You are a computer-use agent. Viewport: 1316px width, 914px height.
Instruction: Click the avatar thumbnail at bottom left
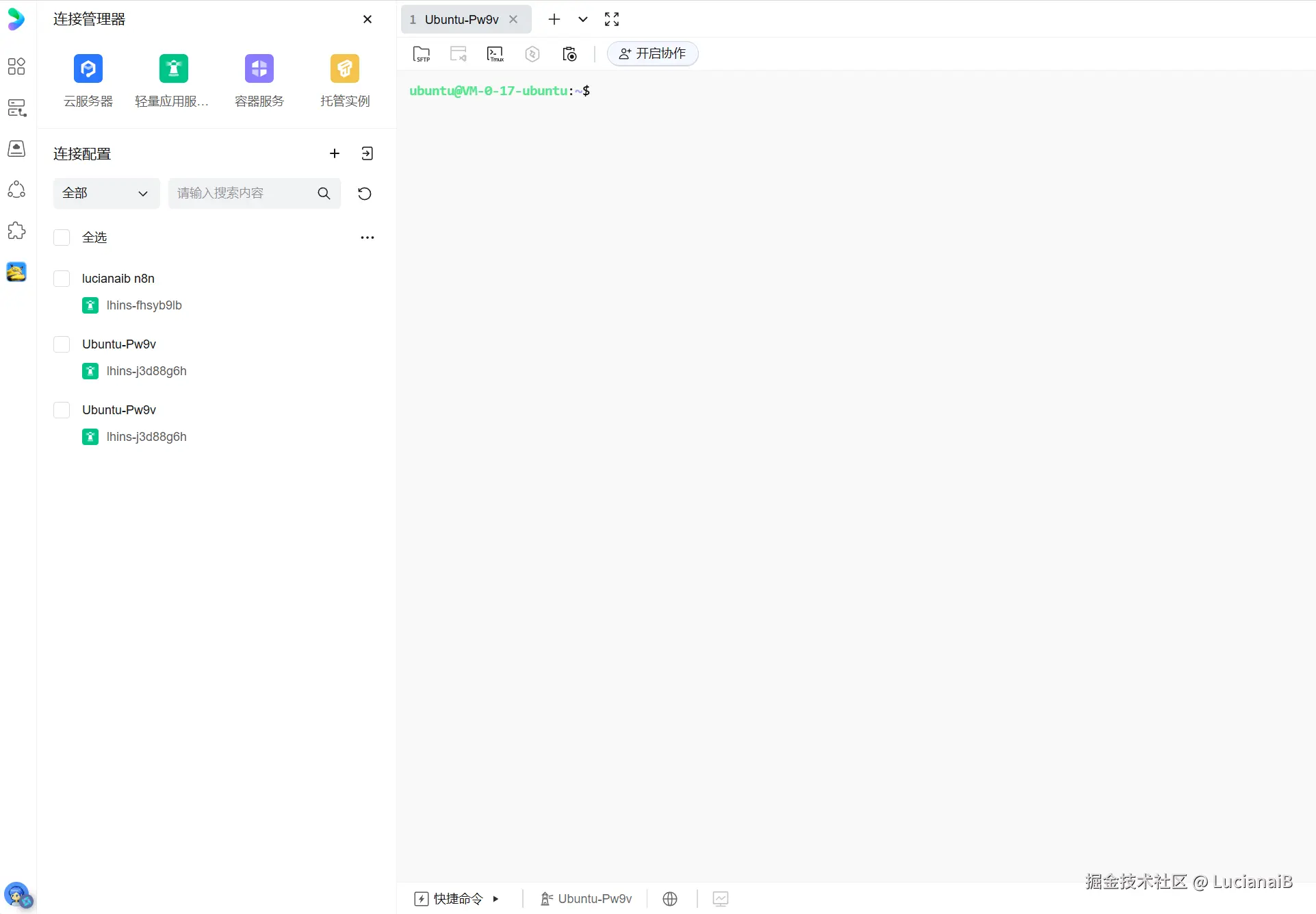point(17,894)
